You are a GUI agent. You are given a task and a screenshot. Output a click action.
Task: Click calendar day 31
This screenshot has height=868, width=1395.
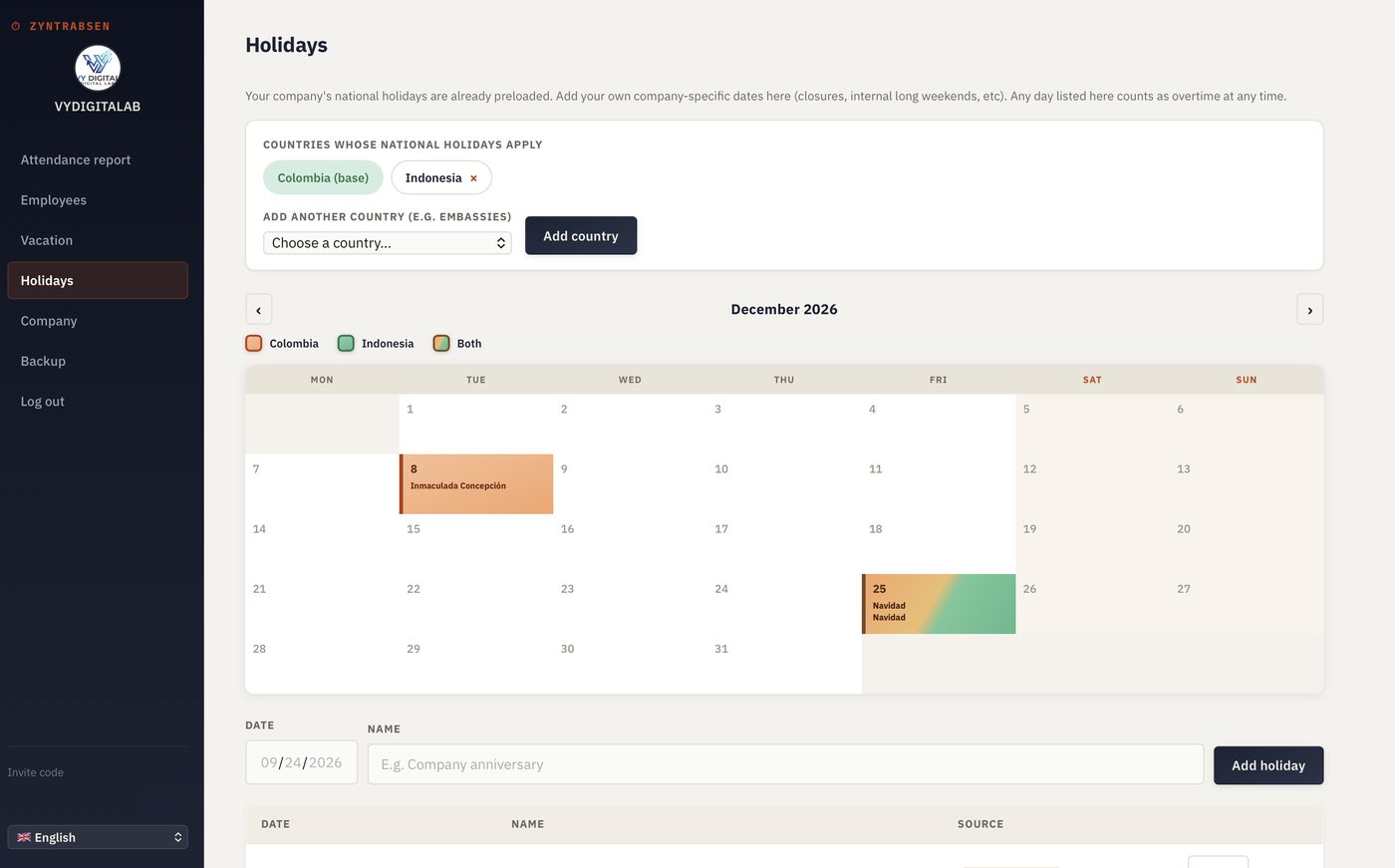[x=784, y=664]
